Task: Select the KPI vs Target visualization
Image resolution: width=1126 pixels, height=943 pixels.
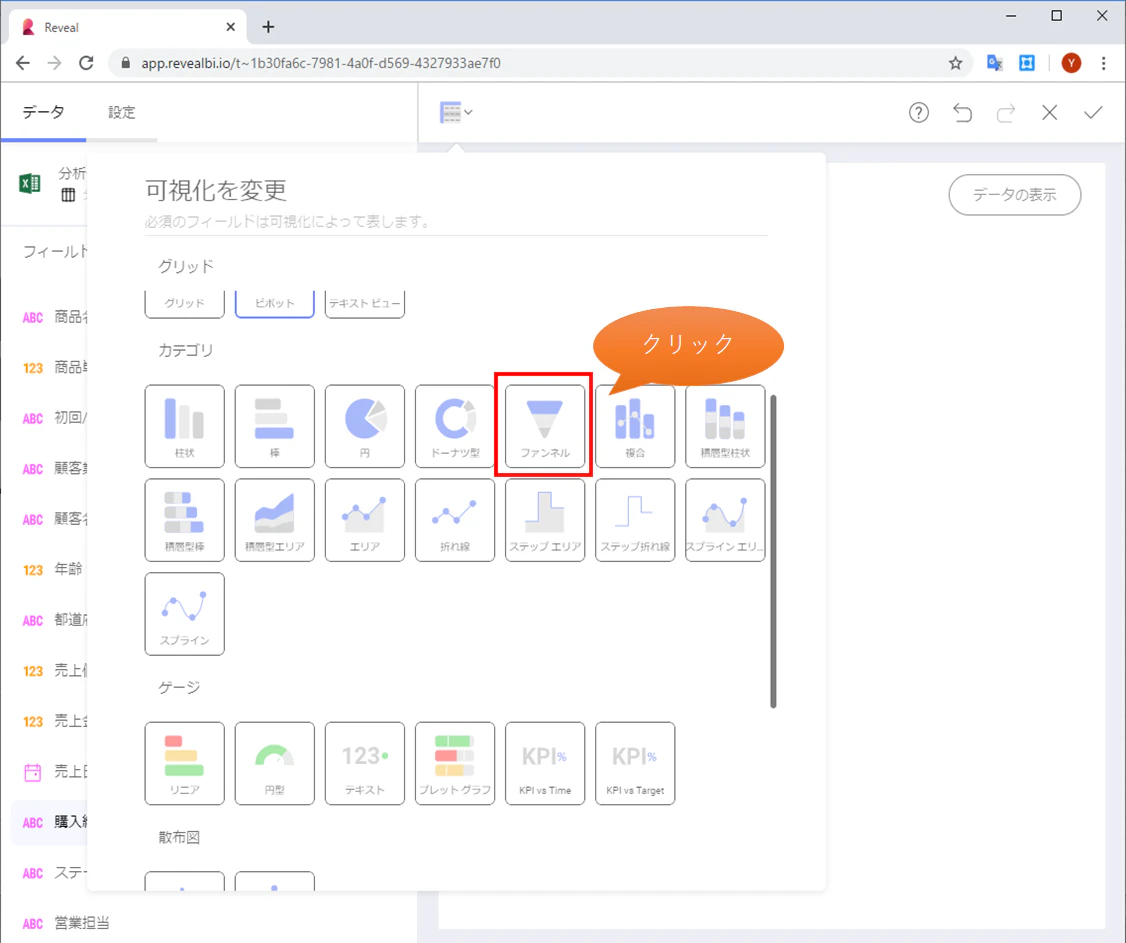Action: [635, 763]
